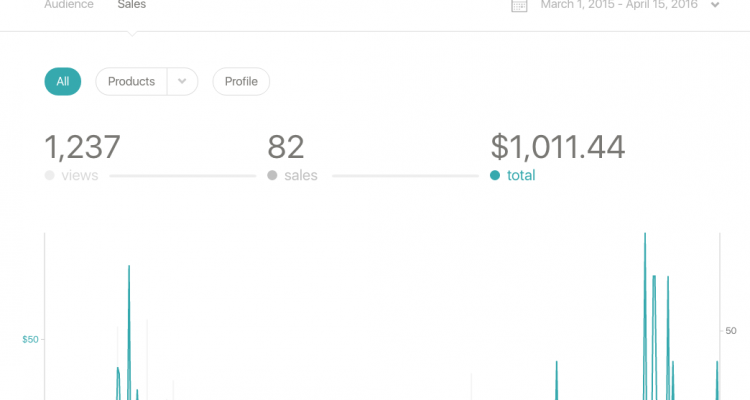Open the Products dropdown arrow
Screen dimensions: 750x400
coord(182,82)
